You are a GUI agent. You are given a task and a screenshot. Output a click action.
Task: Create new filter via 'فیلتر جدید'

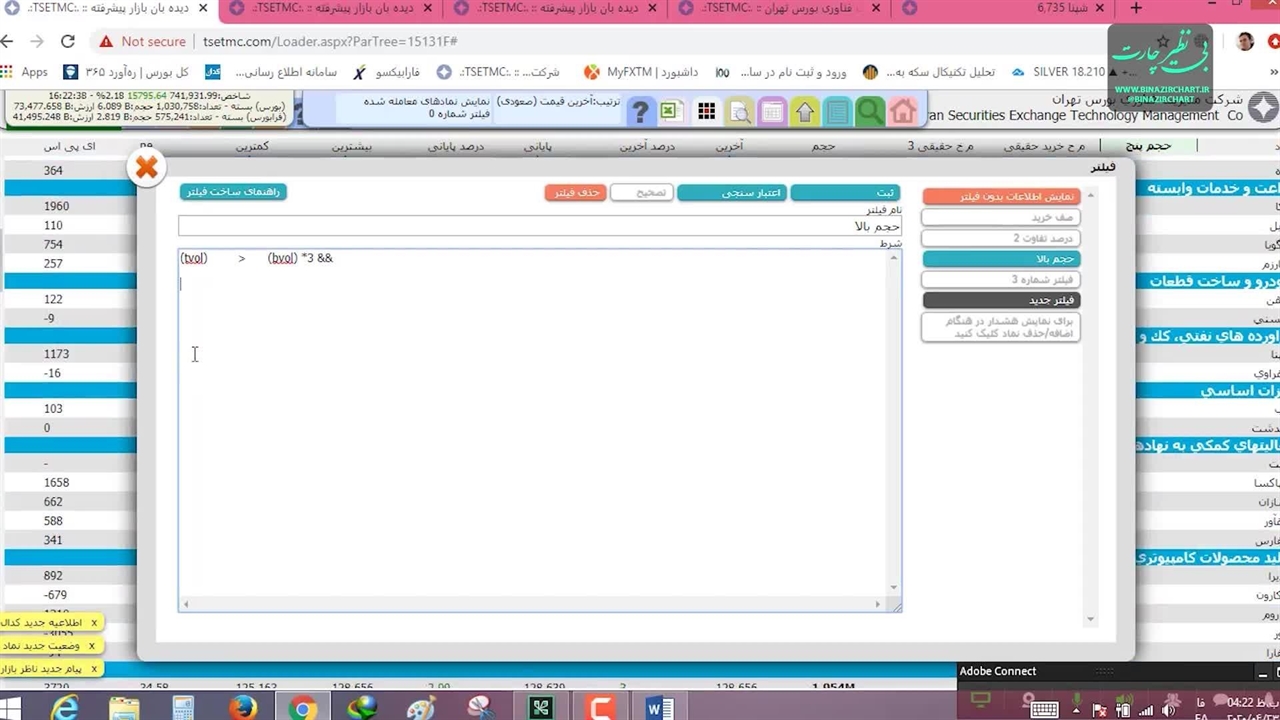click(x=1000, y=300)
